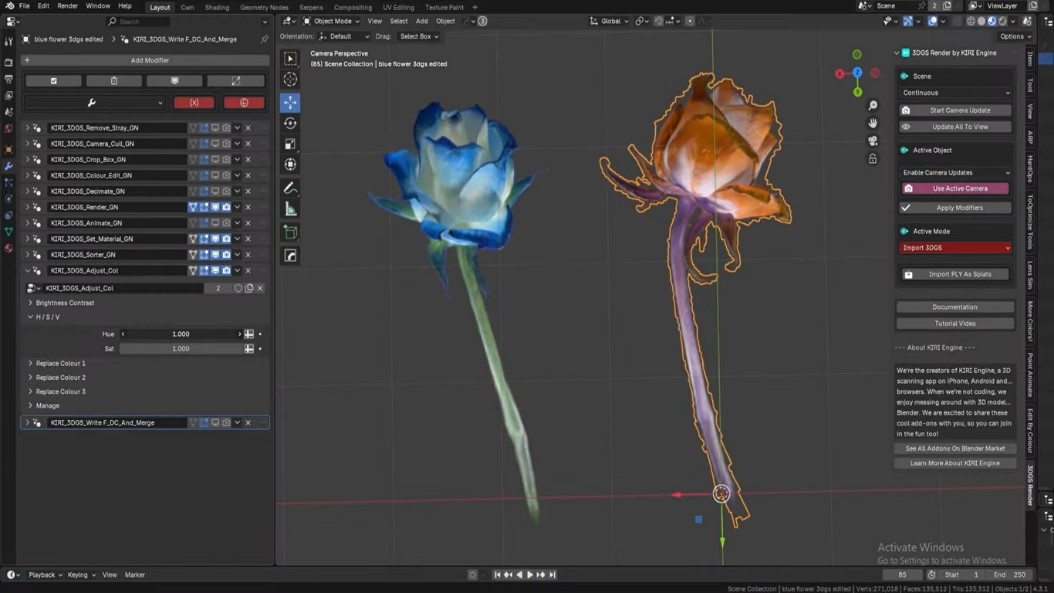This screenshot has height=593, width=1054.
Task: Expand the Replace Colour 1 panel
Action: click(x=60, y=364)
